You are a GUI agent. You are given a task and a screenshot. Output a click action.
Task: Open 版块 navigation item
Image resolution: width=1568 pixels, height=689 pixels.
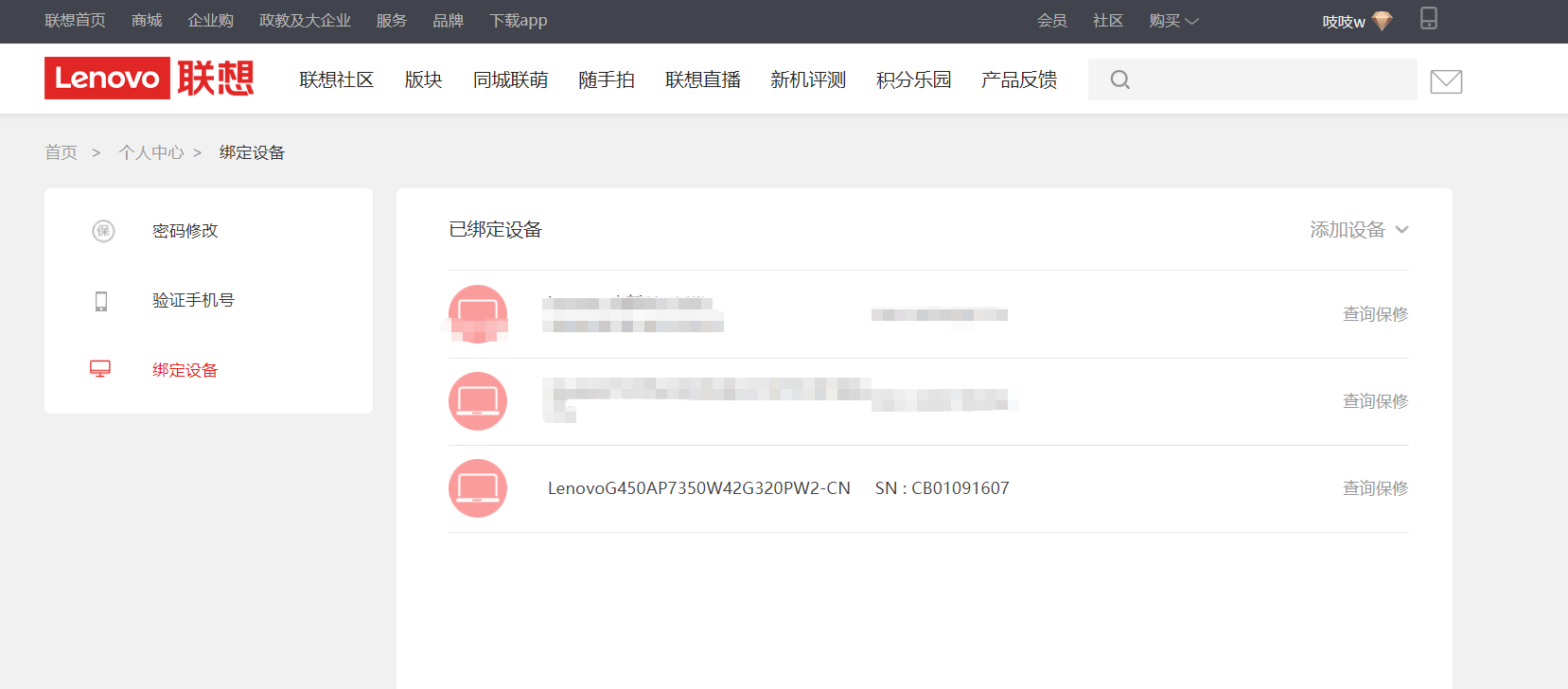(423, 79)
